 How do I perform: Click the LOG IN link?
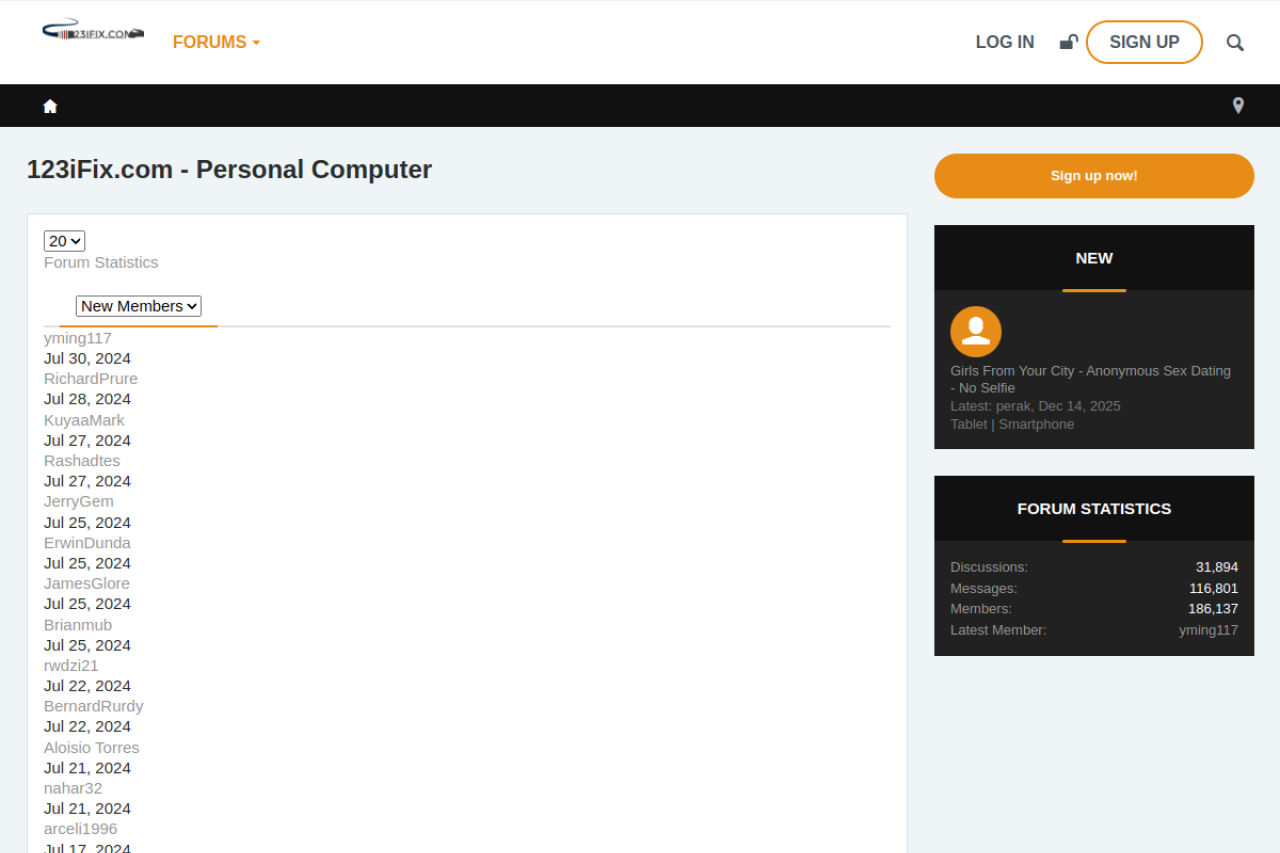click(x=1005, y=42)
